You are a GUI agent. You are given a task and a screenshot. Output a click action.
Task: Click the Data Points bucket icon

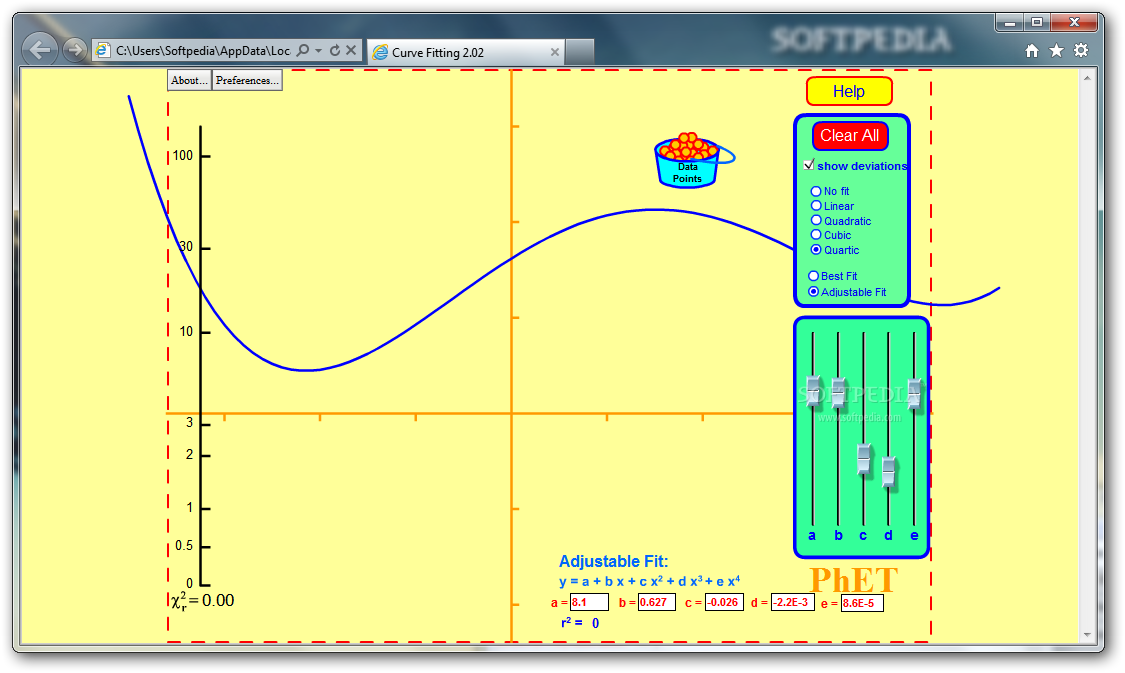(x=689, y=160)
